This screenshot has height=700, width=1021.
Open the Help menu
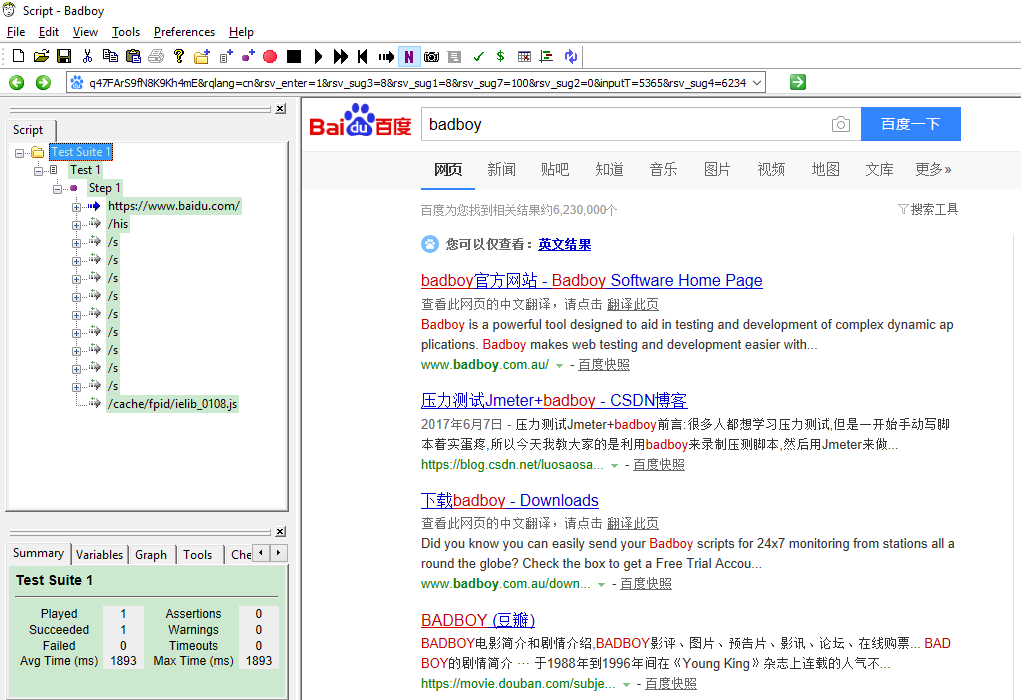241,32
